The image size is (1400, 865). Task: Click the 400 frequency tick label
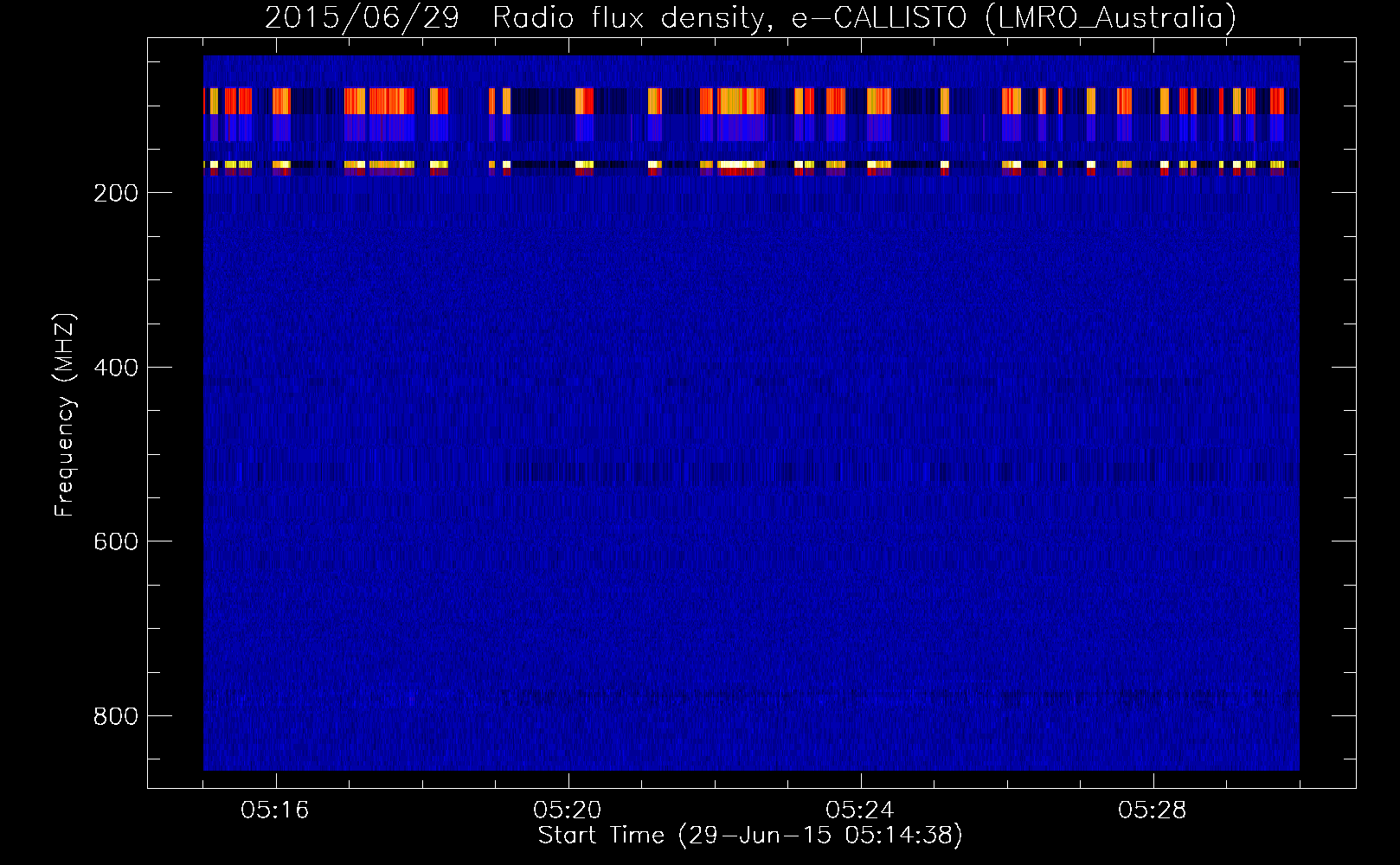(x=116, y=368)
